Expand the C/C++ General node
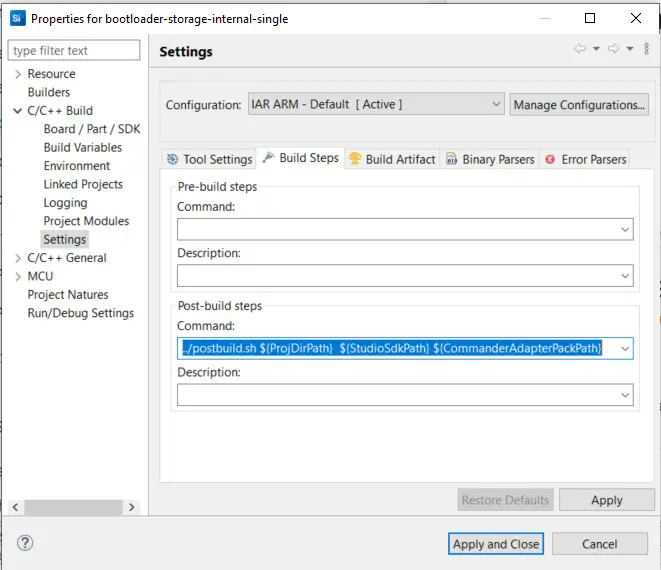This screenshot has height=570, width=661. [18, 258]
